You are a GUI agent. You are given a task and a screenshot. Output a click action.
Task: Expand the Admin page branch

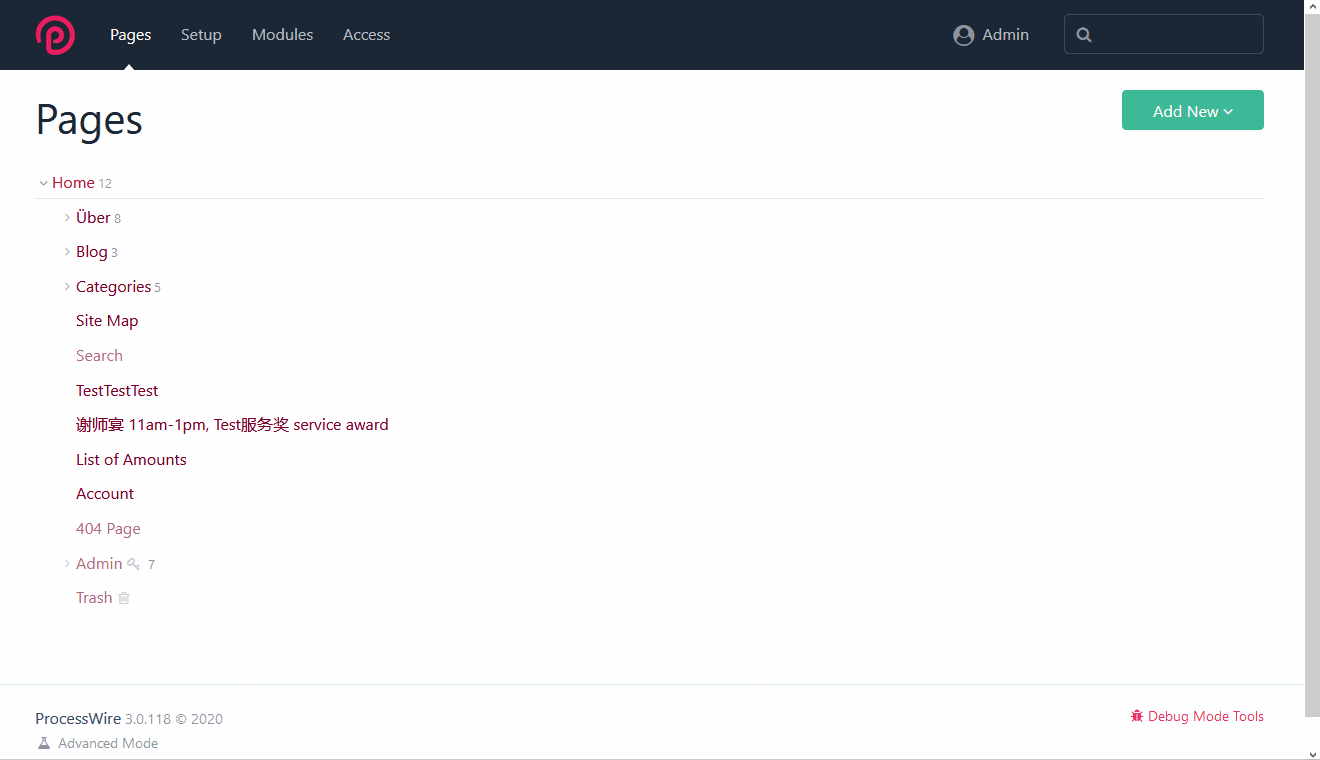[67, 564]
